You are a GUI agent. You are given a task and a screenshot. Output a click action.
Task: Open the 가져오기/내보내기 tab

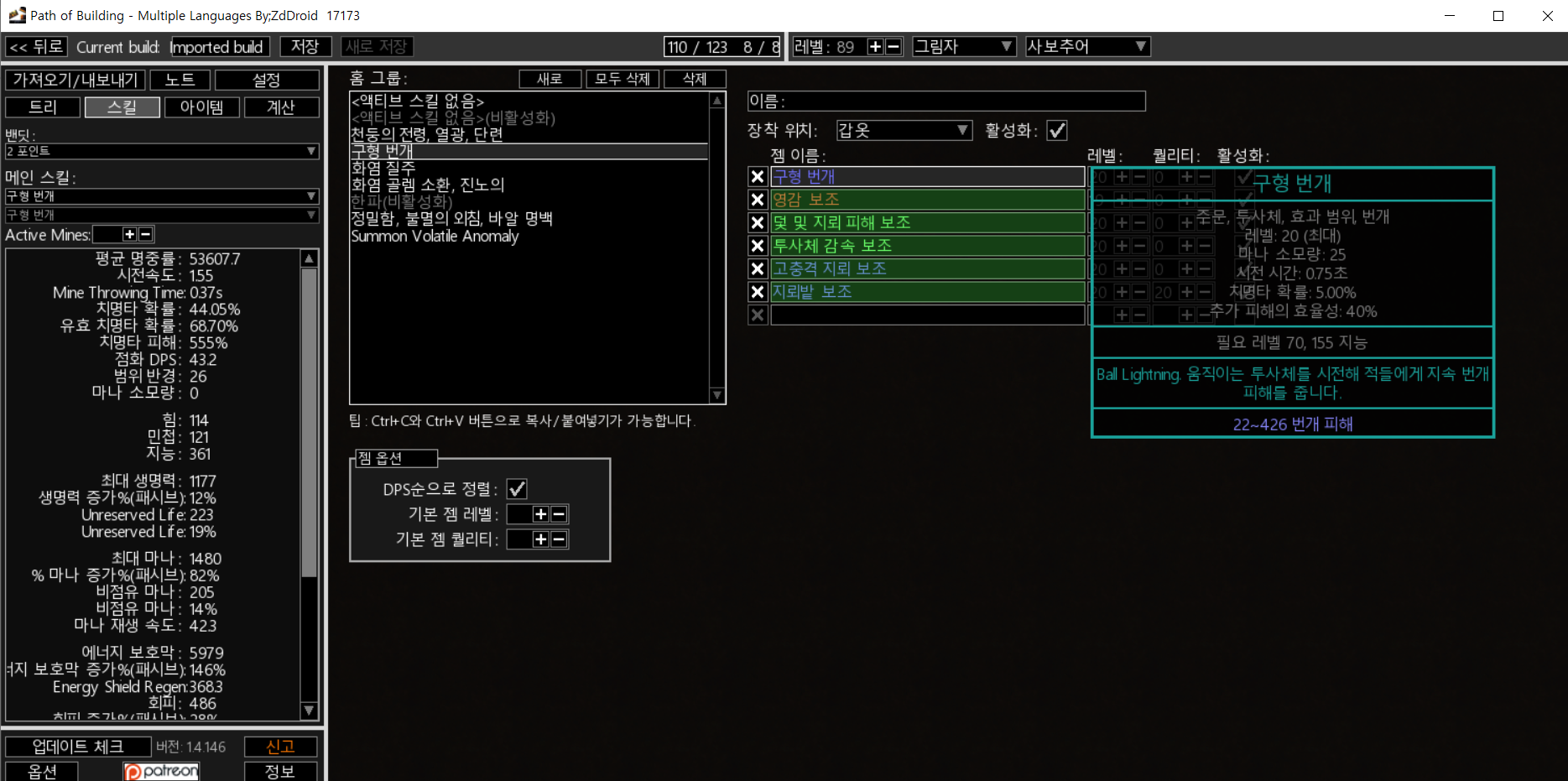point(76,80)
